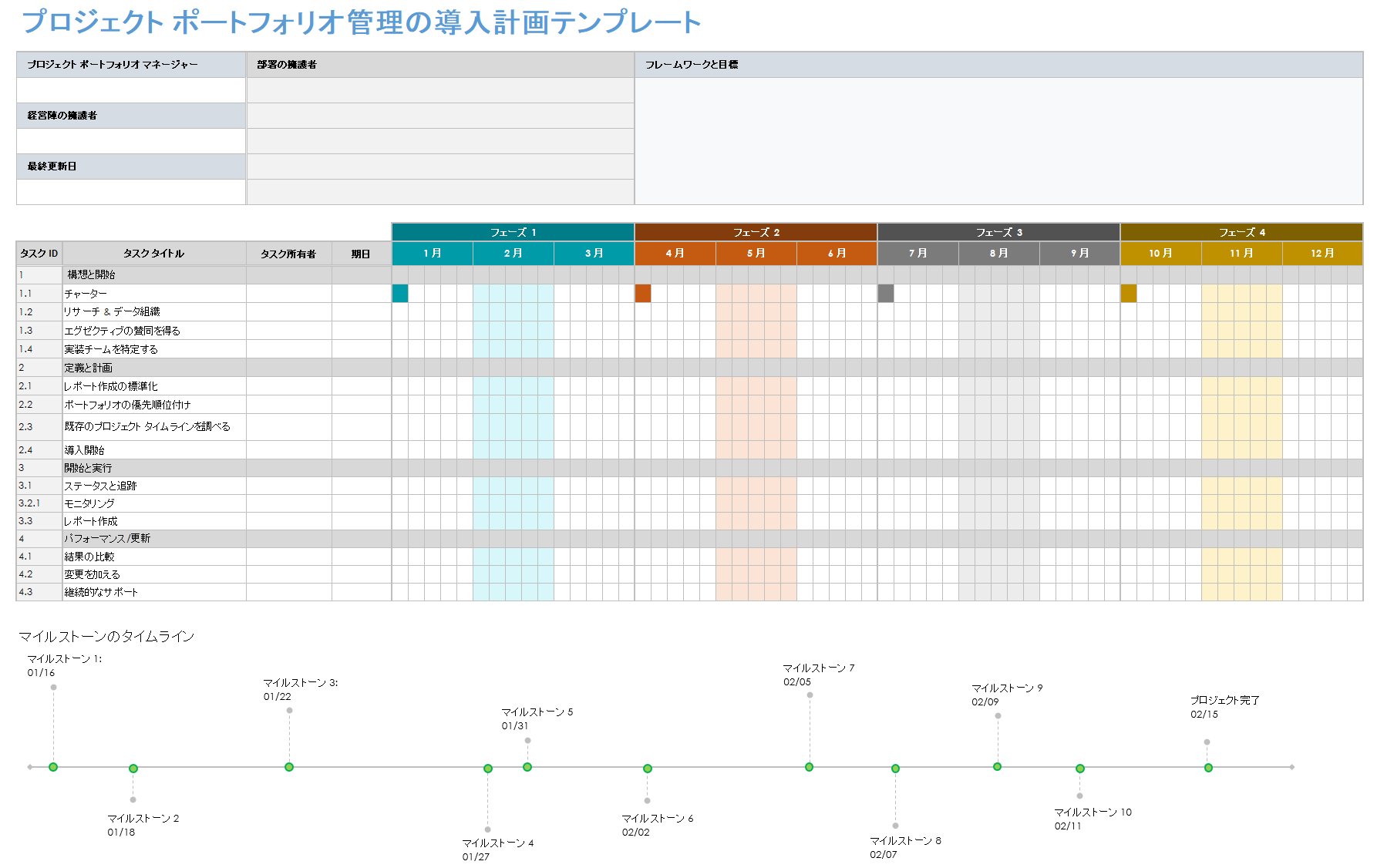
Task: Click the input cell under 経営陣の擁護者
Action: (131, 141)
